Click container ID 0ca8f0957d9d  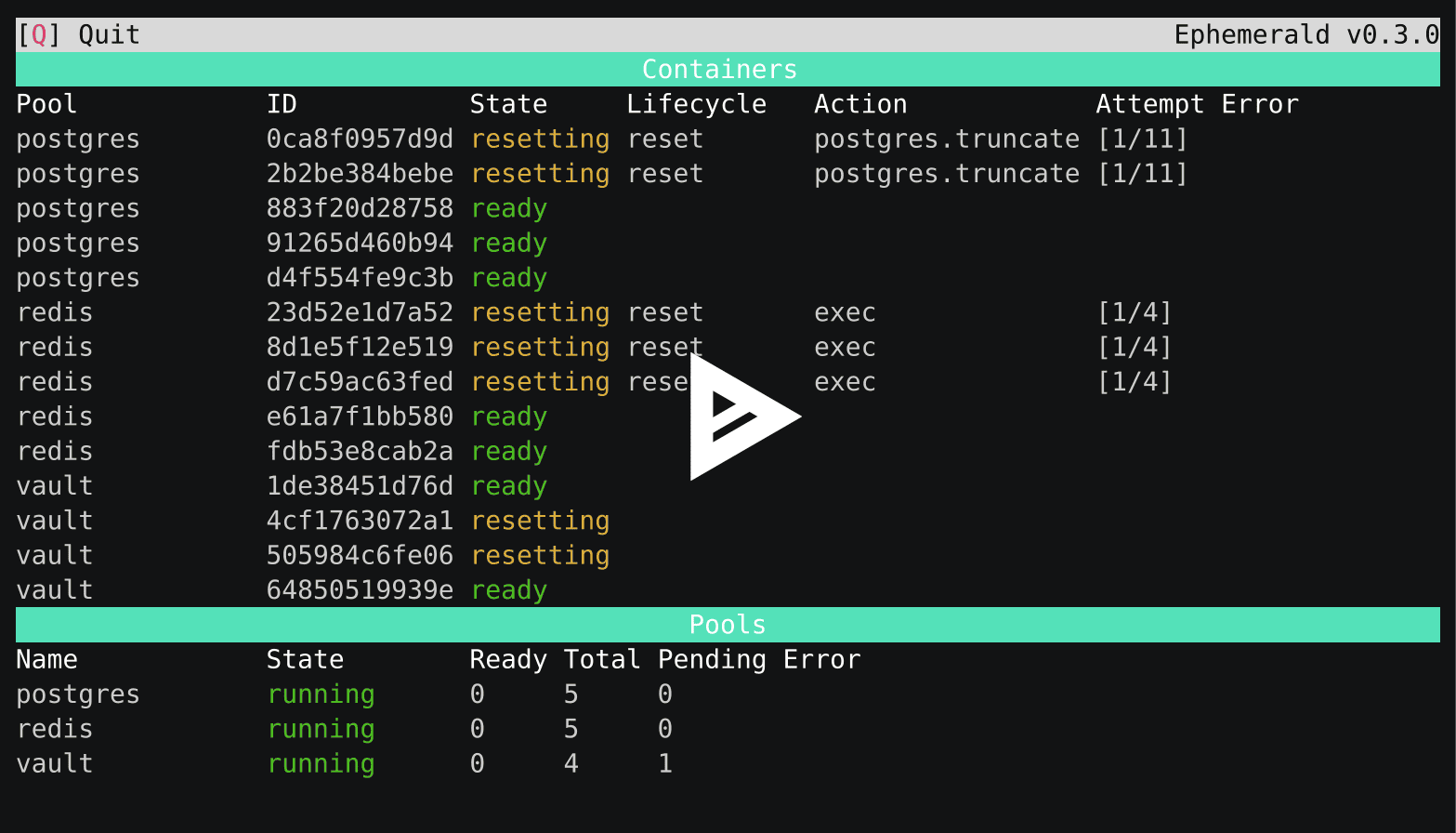coord(360,139)
